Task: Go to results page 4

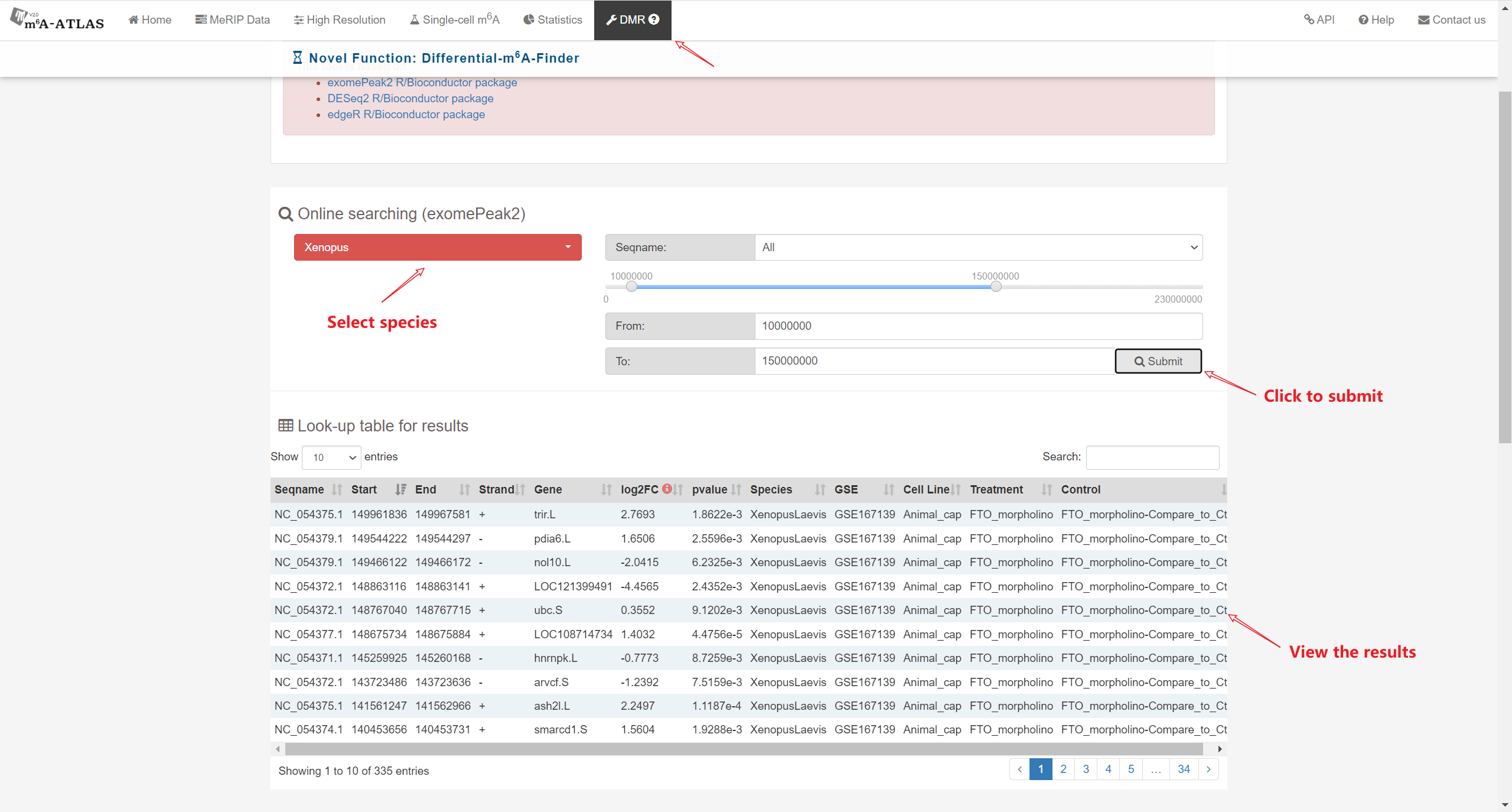Action: (x=1108, y=769)
